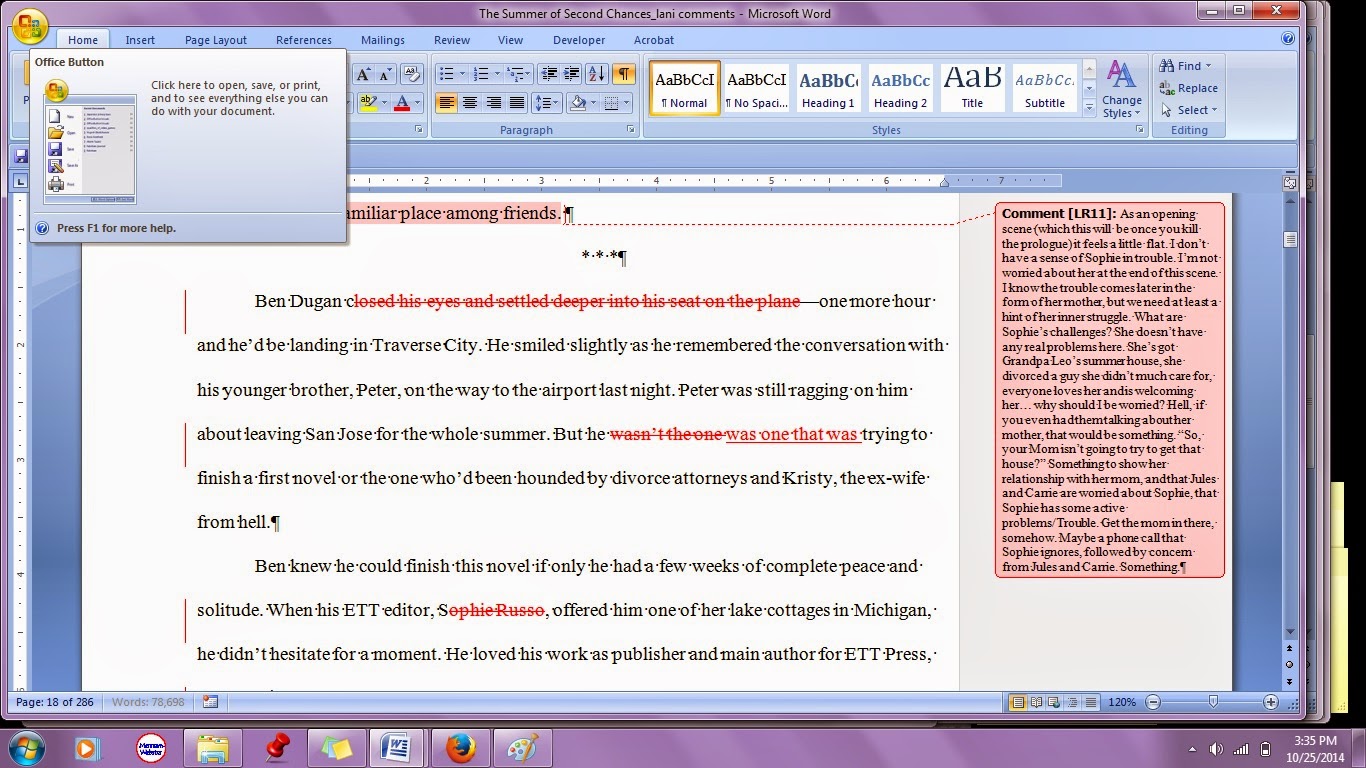The width and height of the screenshot is (1366, 768).
Task: Switch to Print Layout view
Action: pos(1018,702)
